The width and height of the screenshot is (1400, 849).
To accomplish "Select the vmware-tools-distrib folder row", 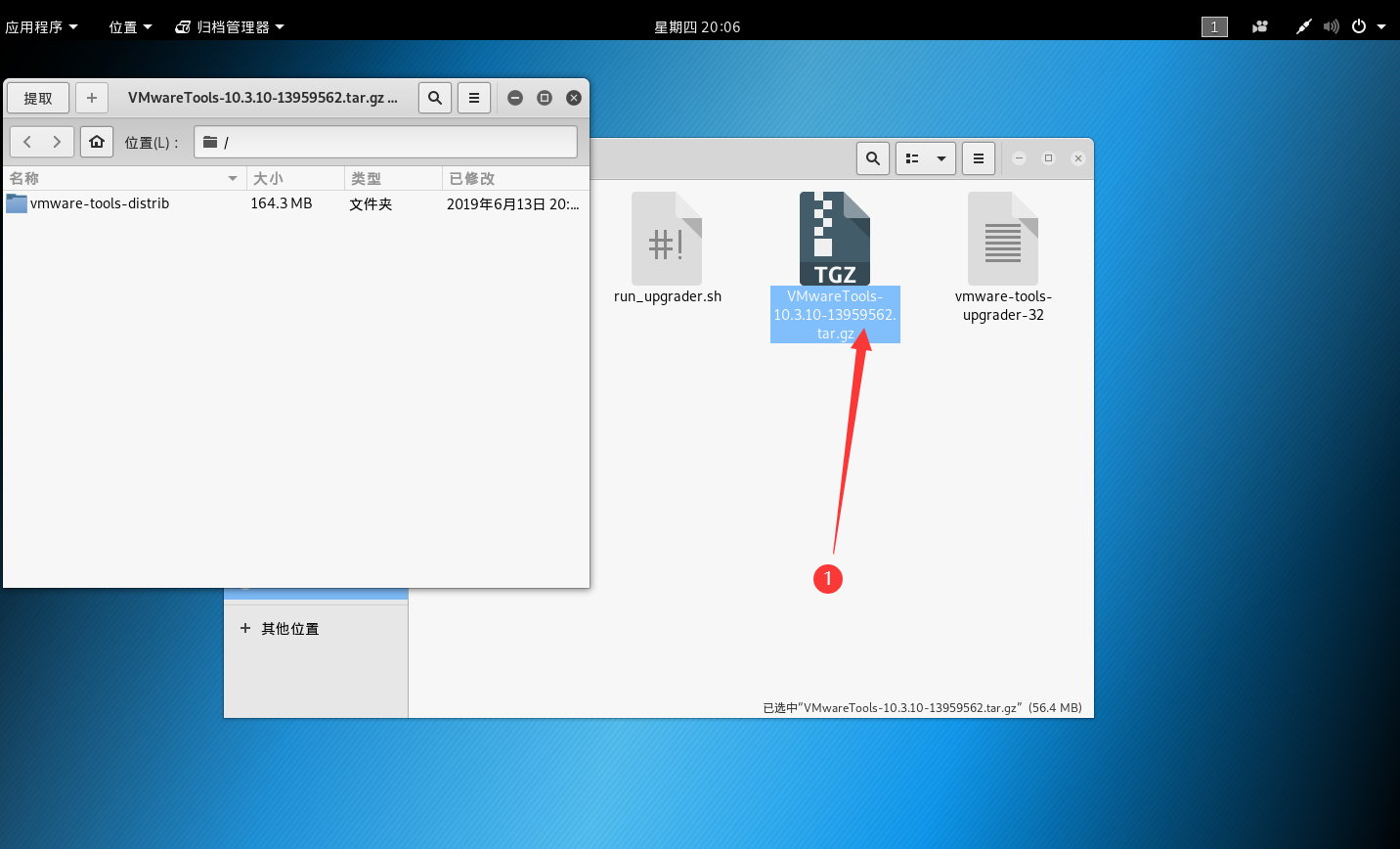I will (295, 203).
